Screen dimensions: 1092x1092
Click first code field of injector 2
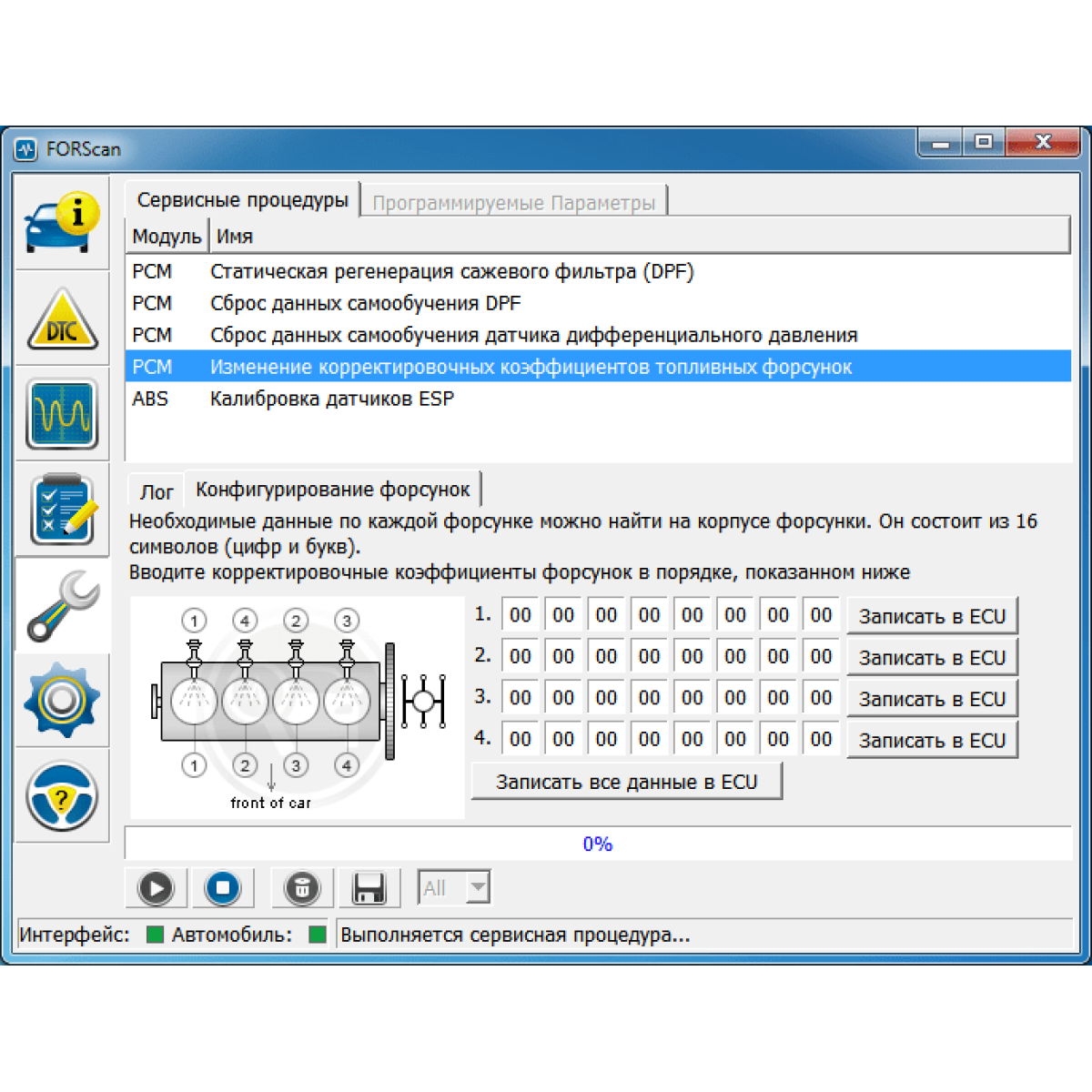pyautogui.click(x=520, y=656)
